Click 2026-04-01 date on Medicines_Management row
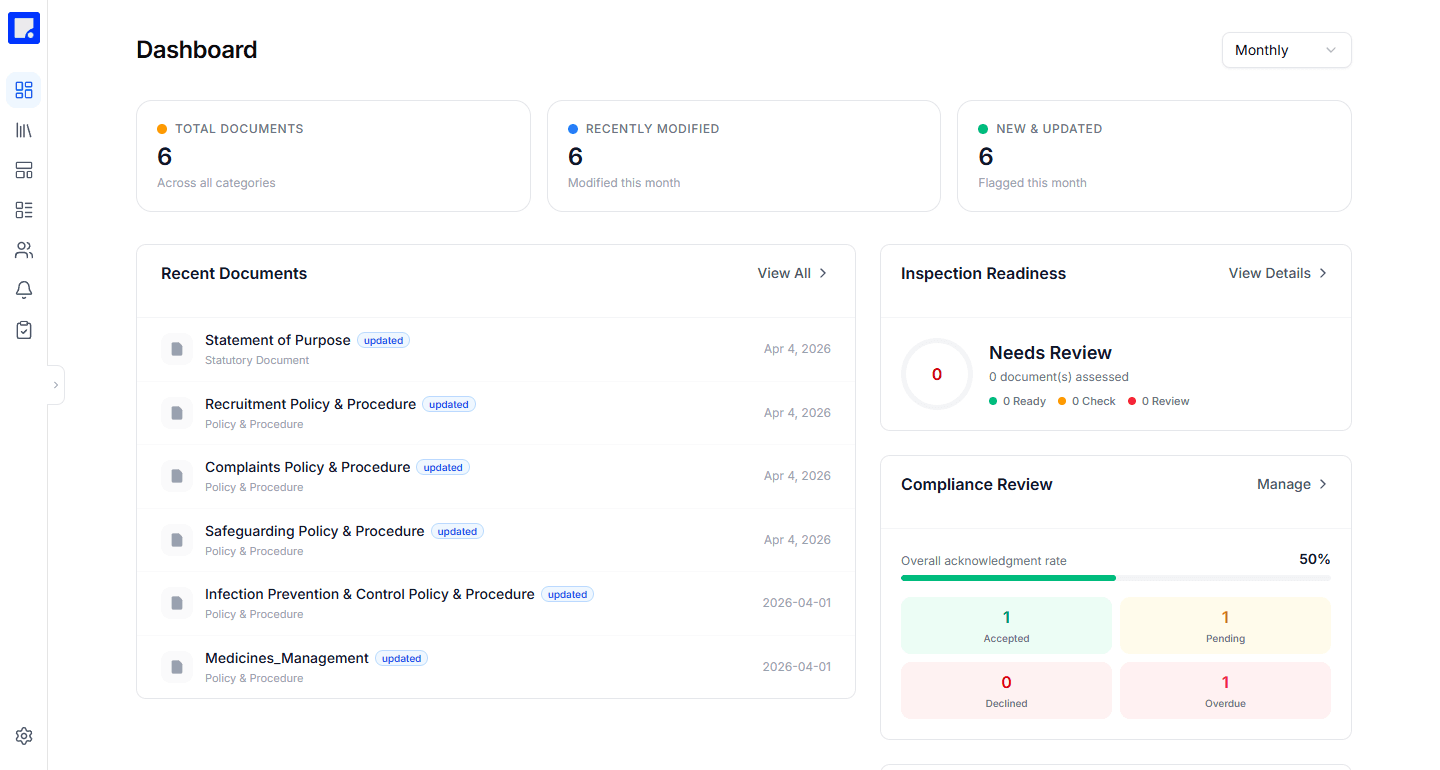 (x=796, y=667)
